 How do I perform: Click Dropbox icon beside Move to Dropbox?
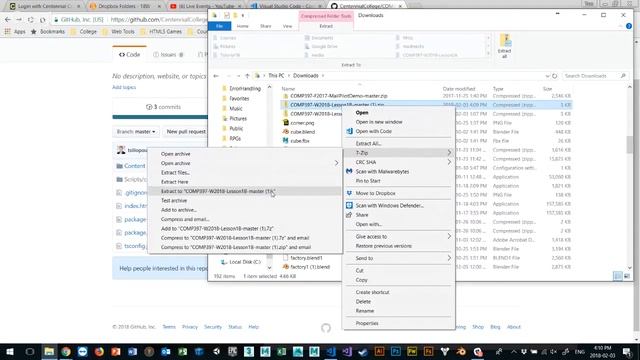(x=349, y=193)
